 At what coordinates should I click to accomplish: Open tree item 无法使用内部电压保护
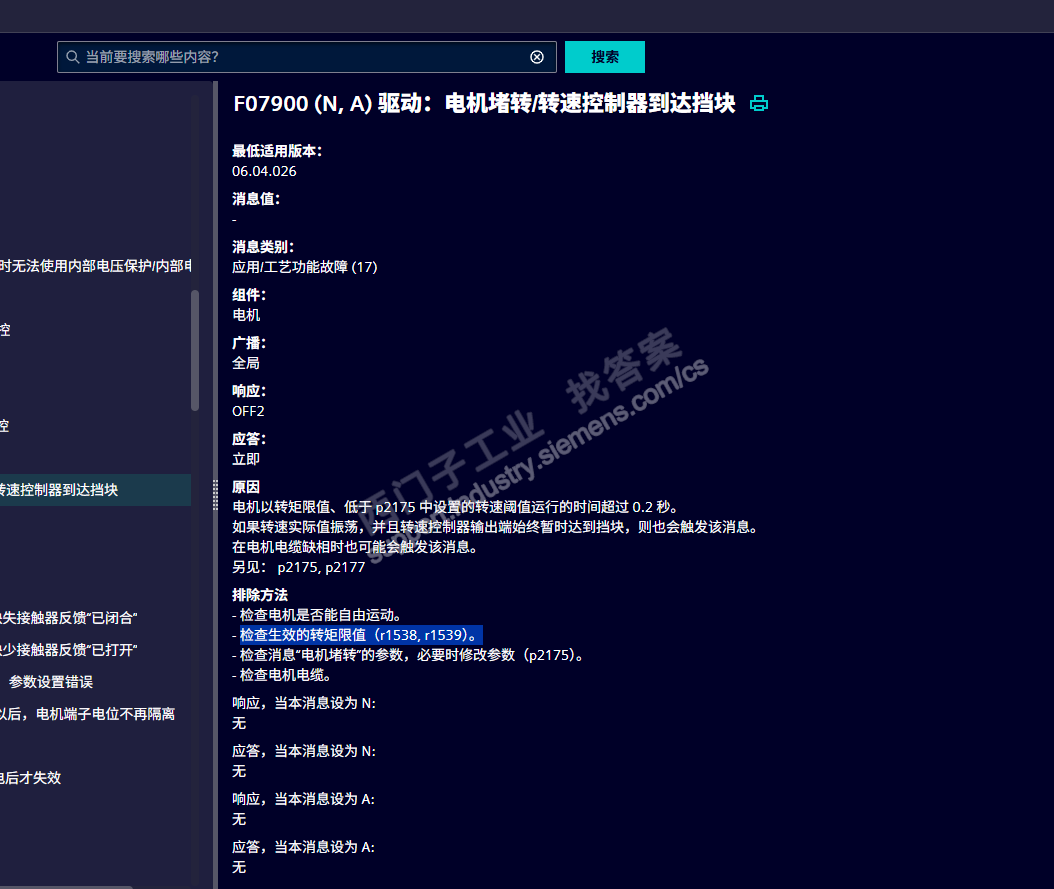point(95,267)
